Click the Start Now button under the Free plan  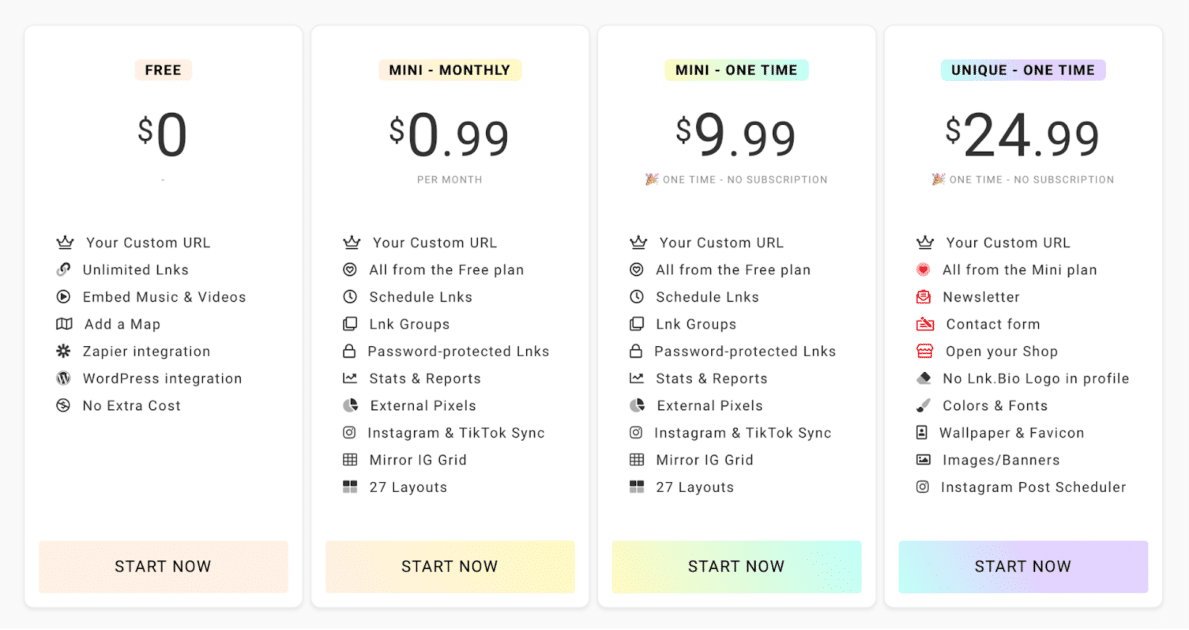(163, 566)
